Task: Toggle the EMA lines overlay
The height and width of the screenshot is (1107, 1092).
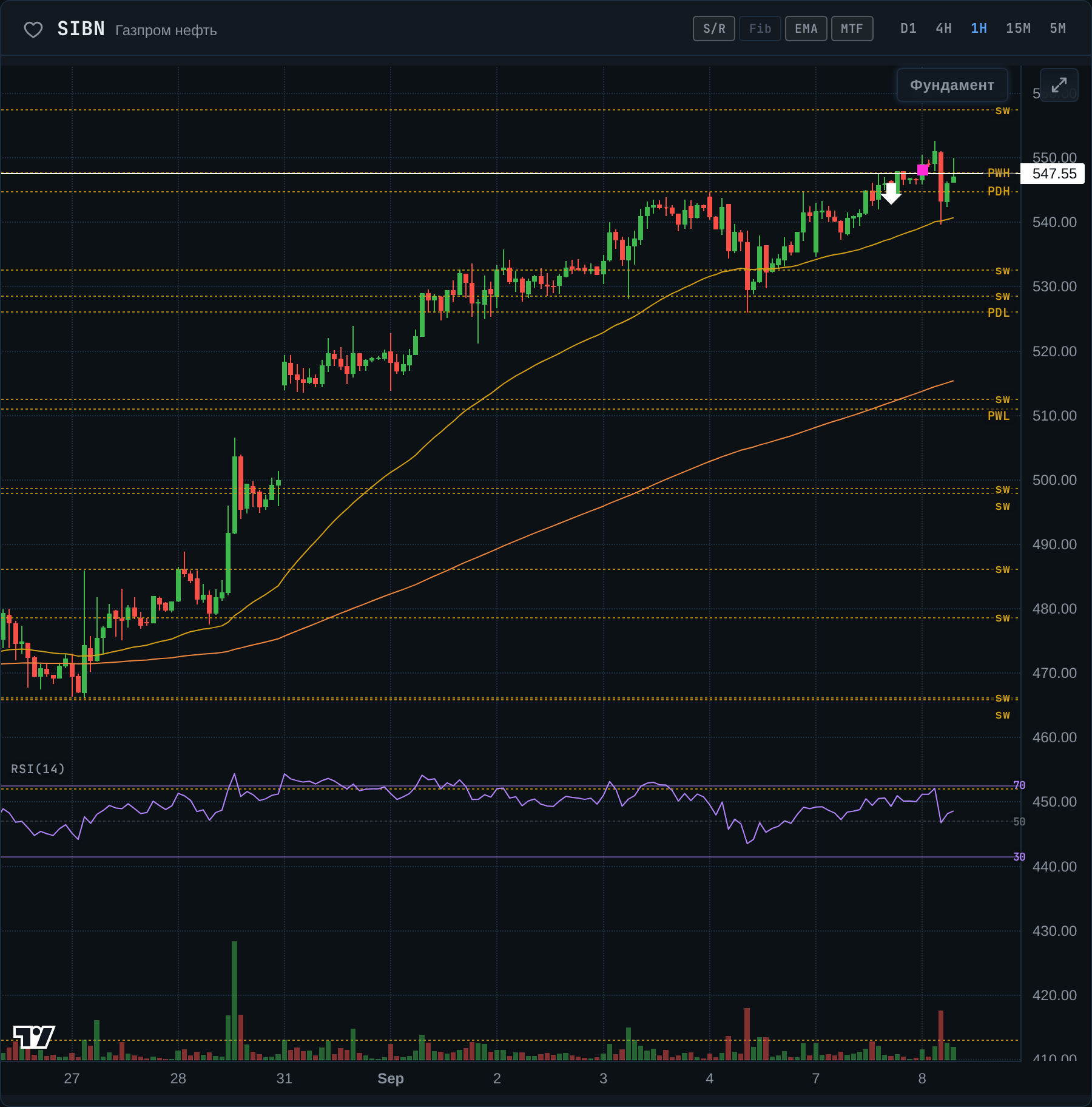Action: [806, 29]
